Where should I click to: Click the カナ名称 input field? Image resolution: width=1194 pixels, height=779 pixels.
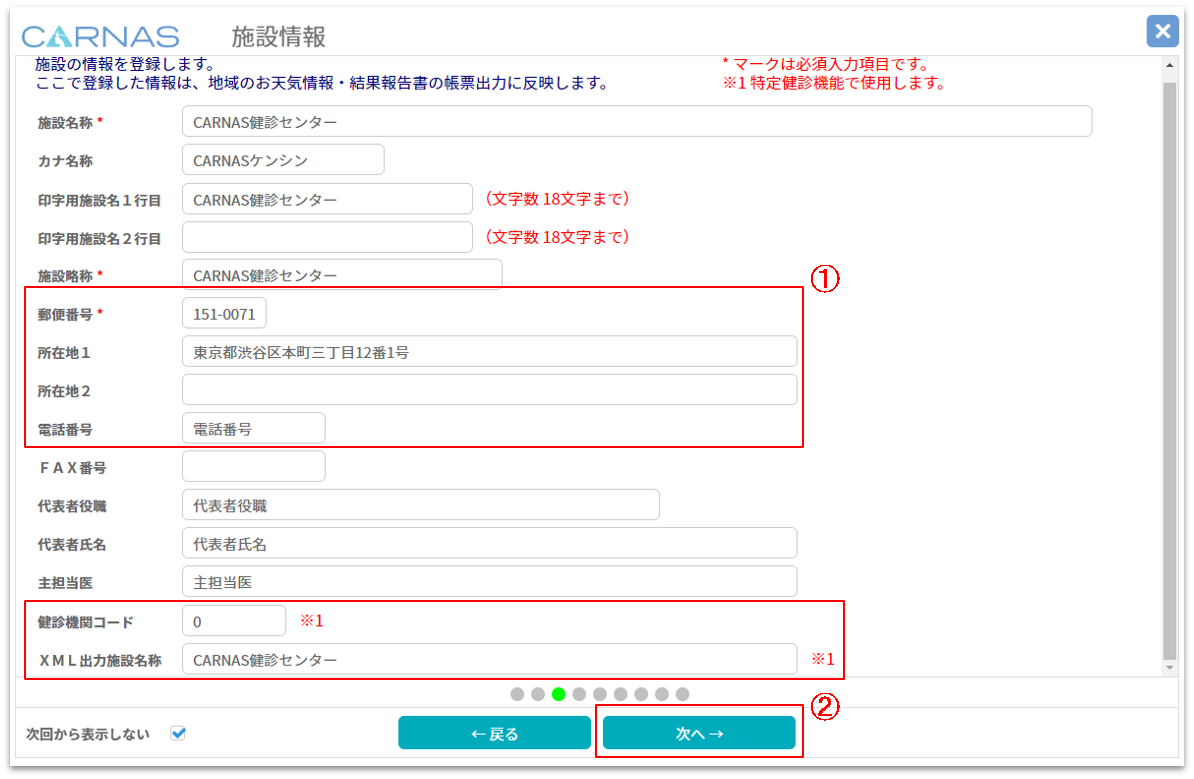pos(283,160)
